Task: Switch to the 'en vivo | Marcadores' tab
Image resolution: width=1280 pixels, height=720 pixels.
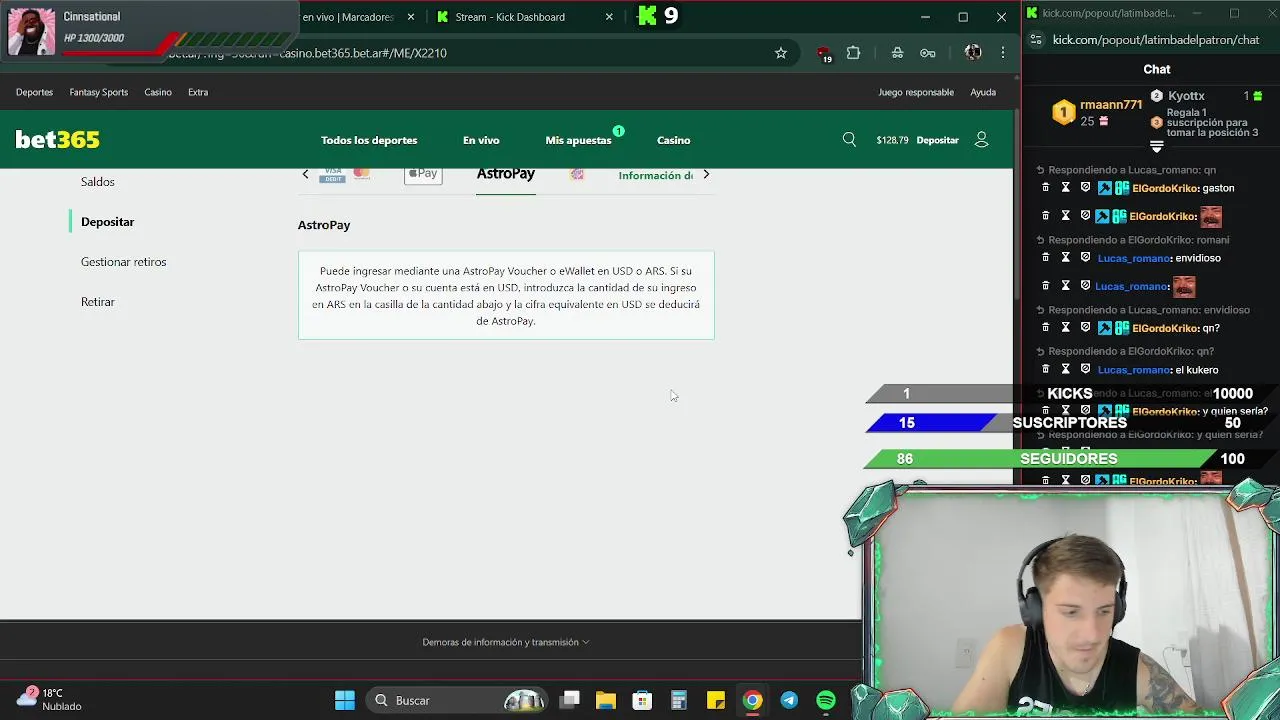Action: (x=348, y=17)
